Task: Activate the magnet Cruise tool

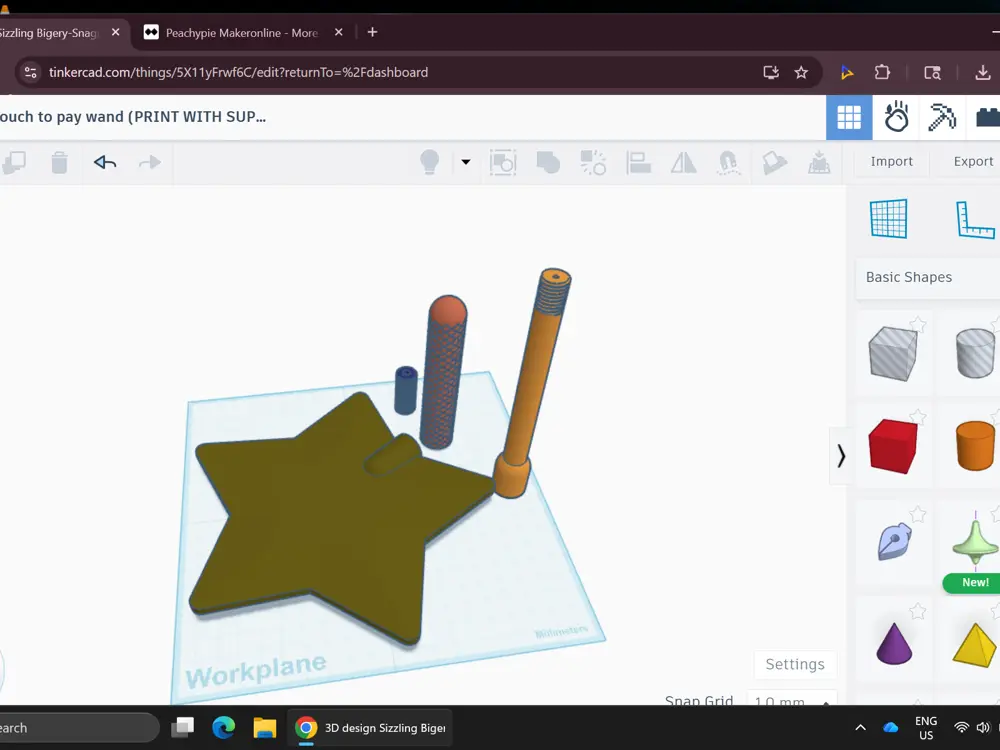Action: coord(728,163)
